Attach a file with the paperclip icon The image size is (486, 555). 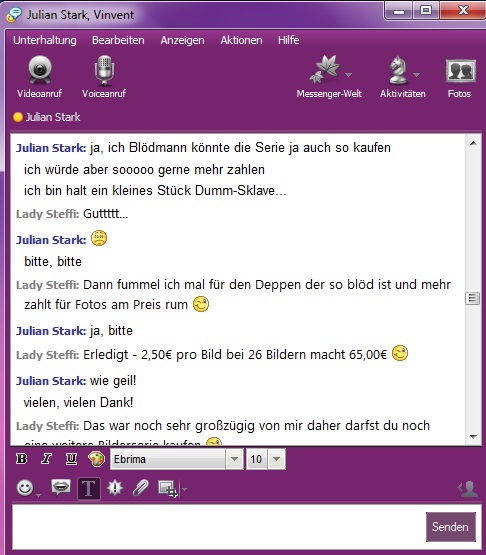(141, 488)
